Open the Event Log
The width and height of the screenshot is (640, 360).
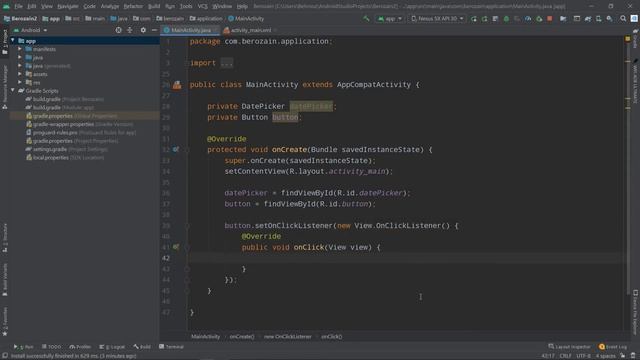(x=613, y=347)
